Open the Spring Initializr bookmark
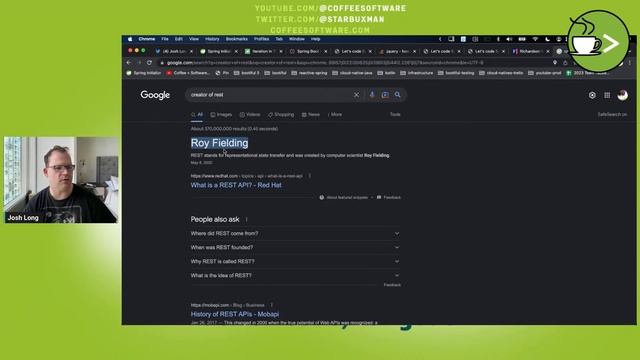This screenshot has height=360, width=640. coord(144,73)
